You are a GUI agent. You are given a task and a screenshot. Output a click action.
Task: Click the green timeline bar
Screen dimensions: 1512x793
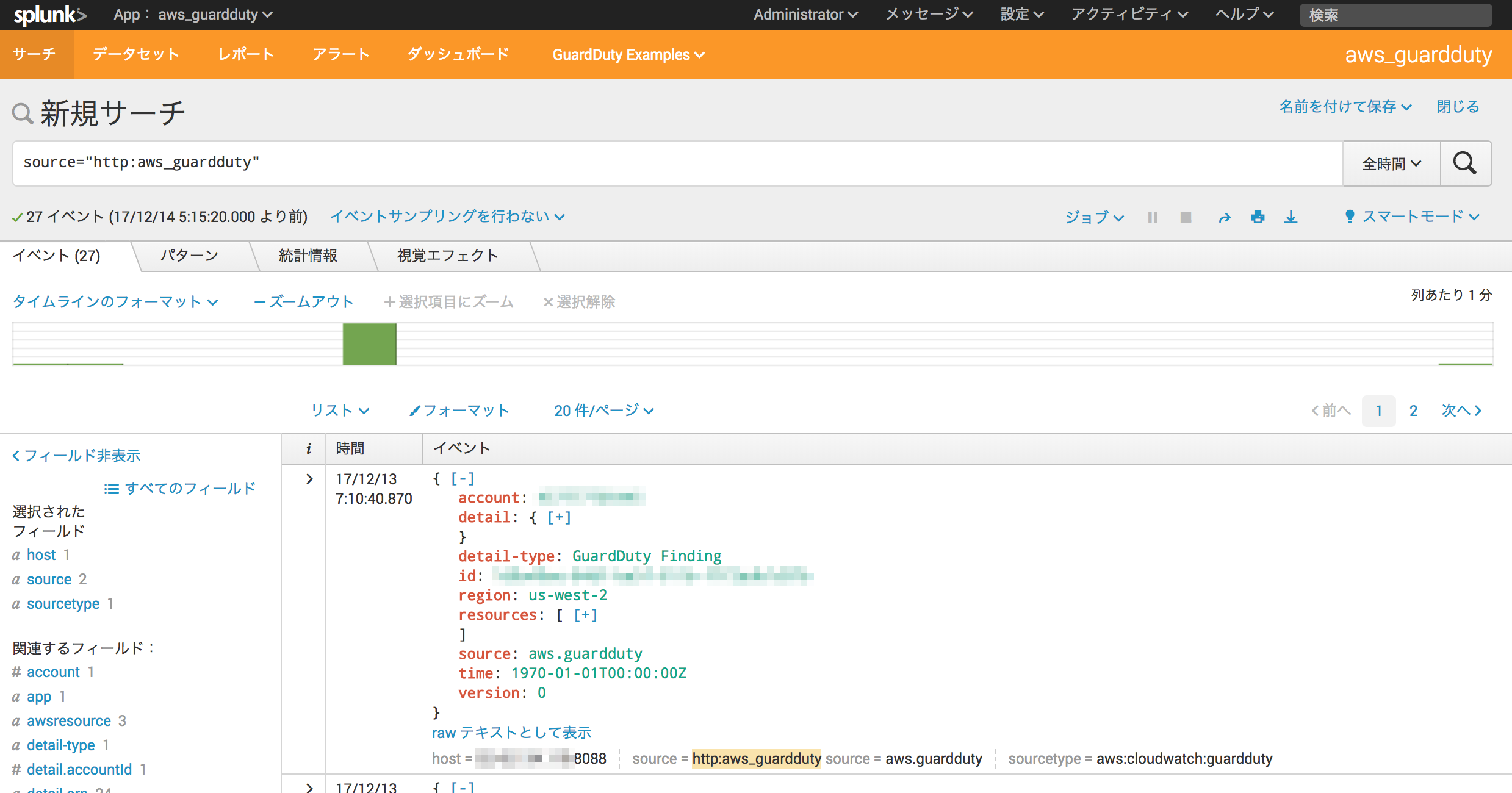tap(369, 344)
